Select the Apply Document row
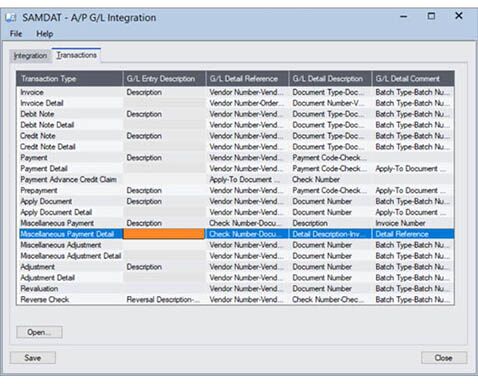The image size is (478, 384). click(235, 201)
